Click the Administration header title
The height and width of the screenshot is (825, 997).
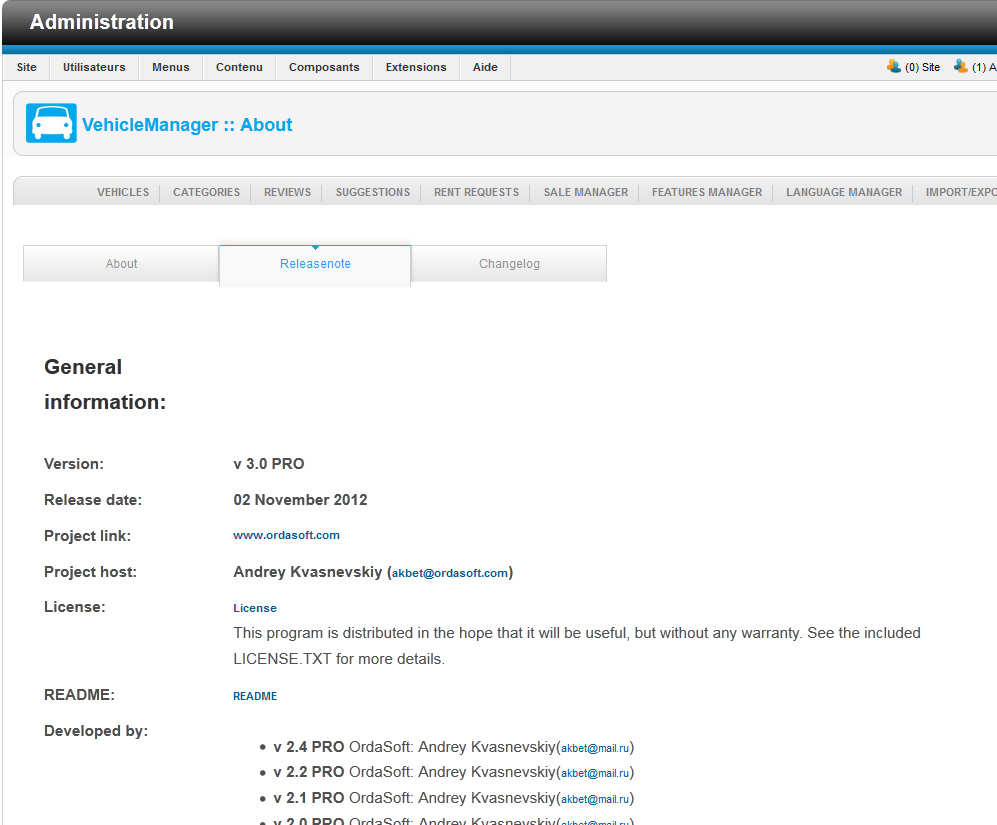(x=102, y=22)
